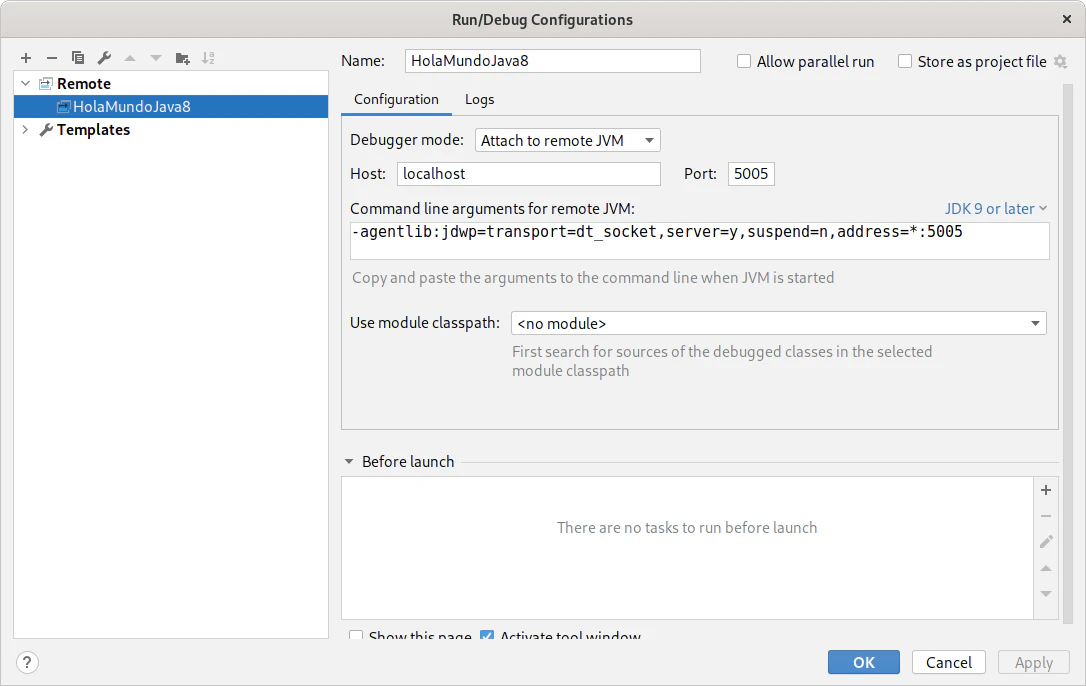Open the Debugger mode dropdown
The image size is (1086, 686).
[x=567, y=141]
